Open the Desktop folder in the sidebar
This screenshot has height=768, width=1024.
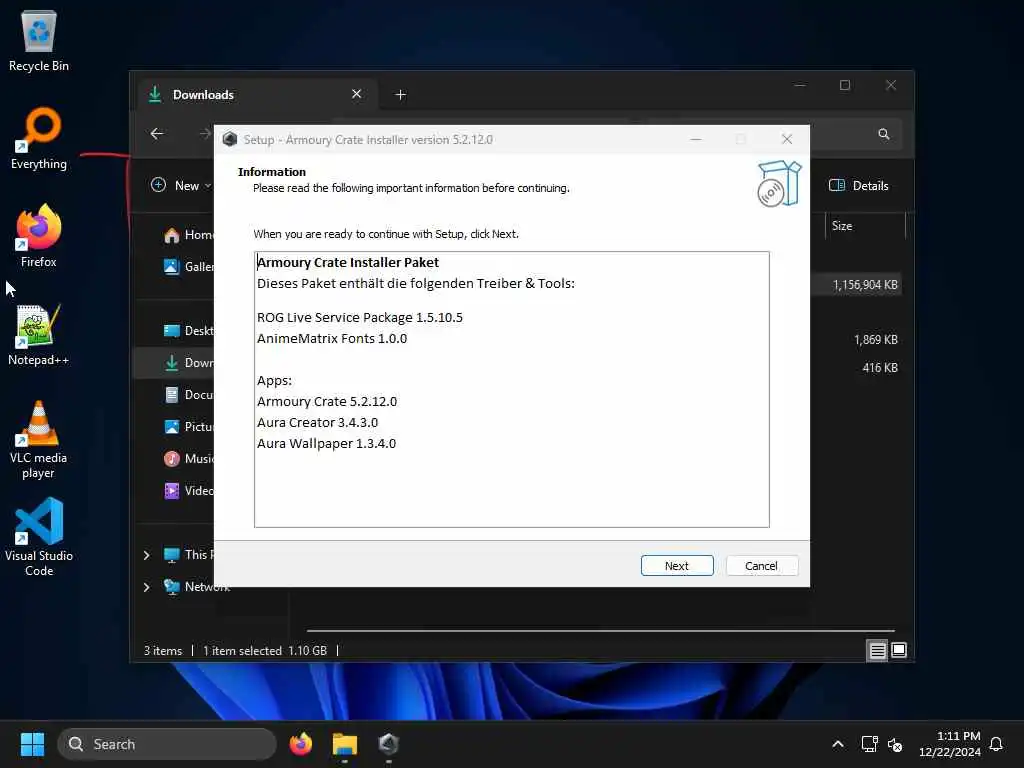tap(188, 330)
